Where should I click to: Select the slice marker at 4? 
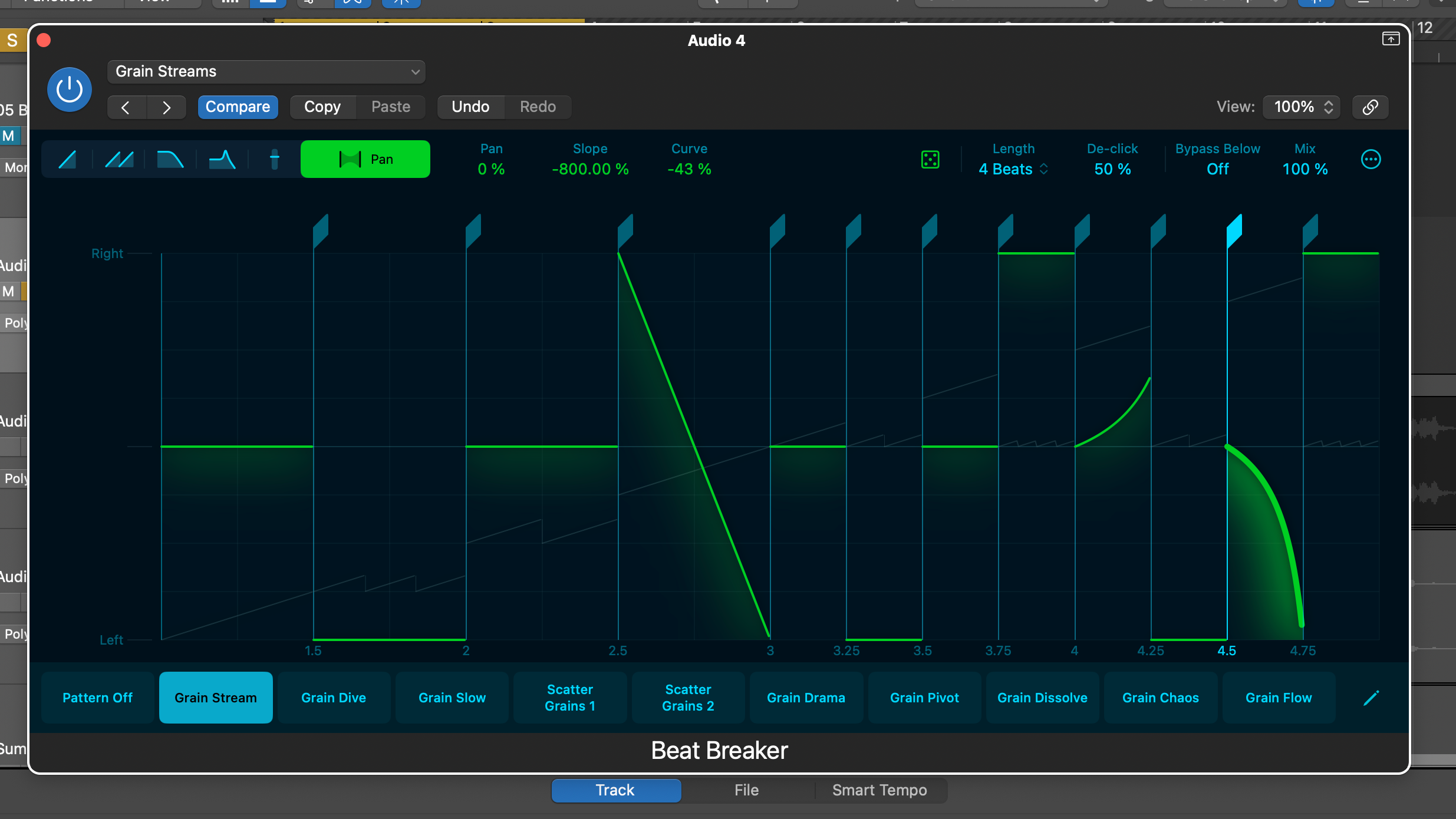pyautogui.click(x=1082, y=230)
